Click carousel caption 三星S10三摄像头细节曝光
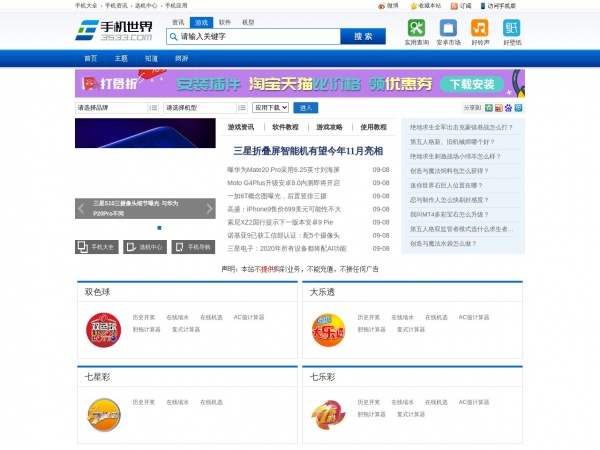 point(135,209)
